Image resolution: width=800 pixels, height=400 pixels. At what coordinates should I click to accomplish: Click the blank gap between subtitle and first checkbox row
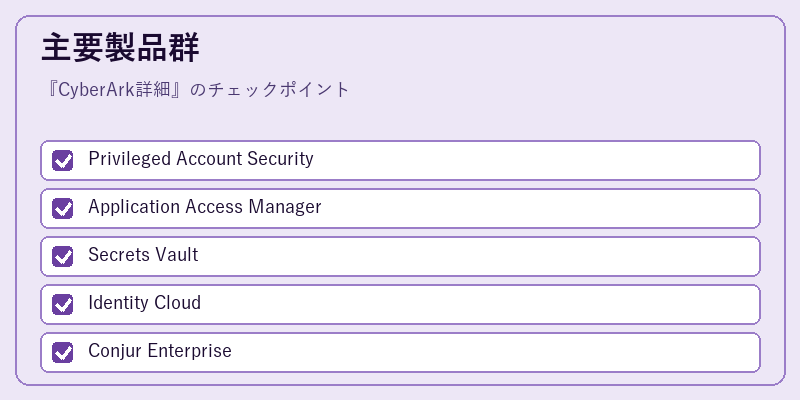(400, 120)
